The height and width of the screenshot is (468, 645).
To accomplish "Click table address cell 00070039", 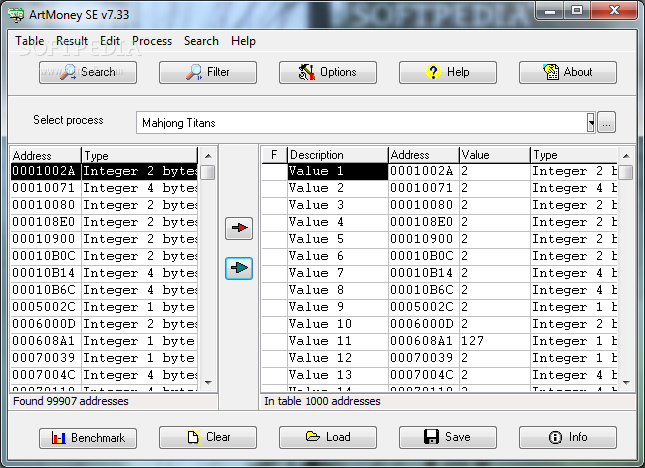I will coord(423,358).
